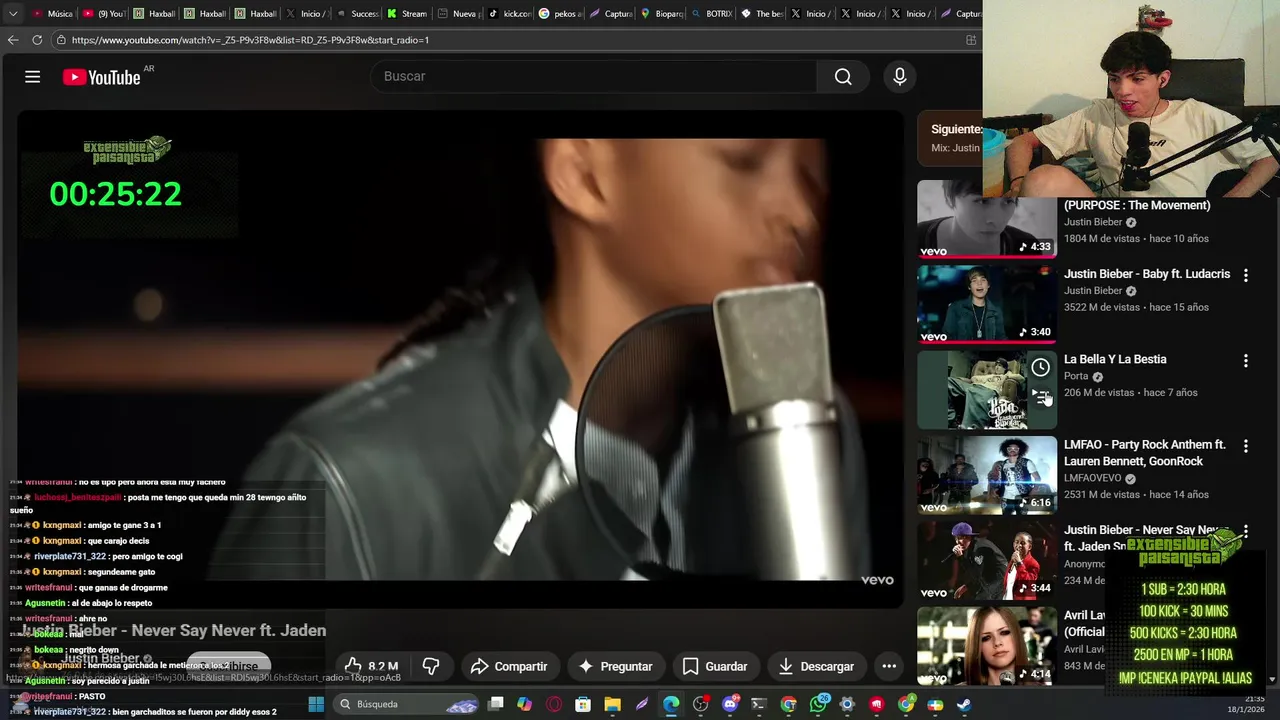The image size is (1280, 720).
Task: Open Terminal from taskbar
Action: click(759, 704)
